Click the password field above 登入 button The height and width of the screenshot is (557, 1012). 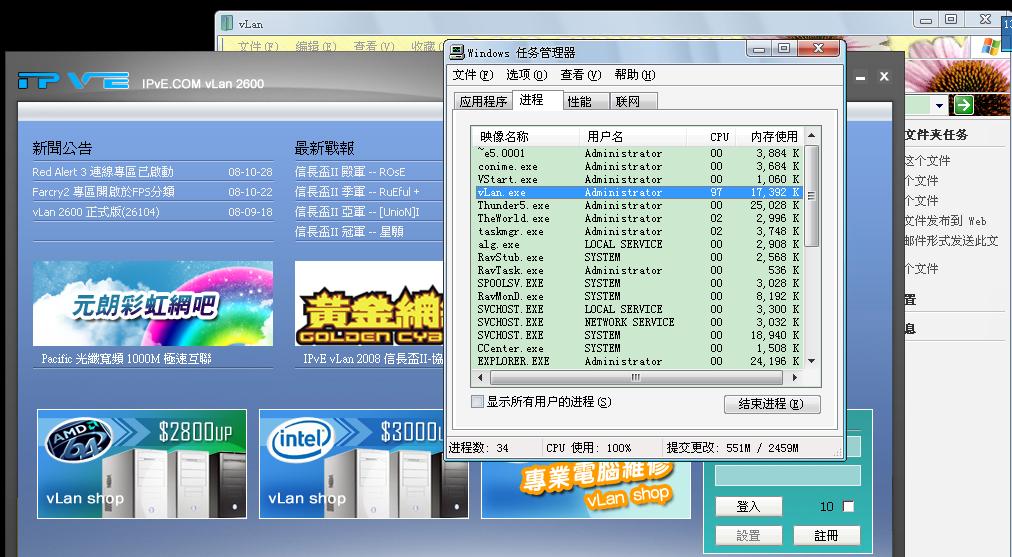click(x=787, y=476)
